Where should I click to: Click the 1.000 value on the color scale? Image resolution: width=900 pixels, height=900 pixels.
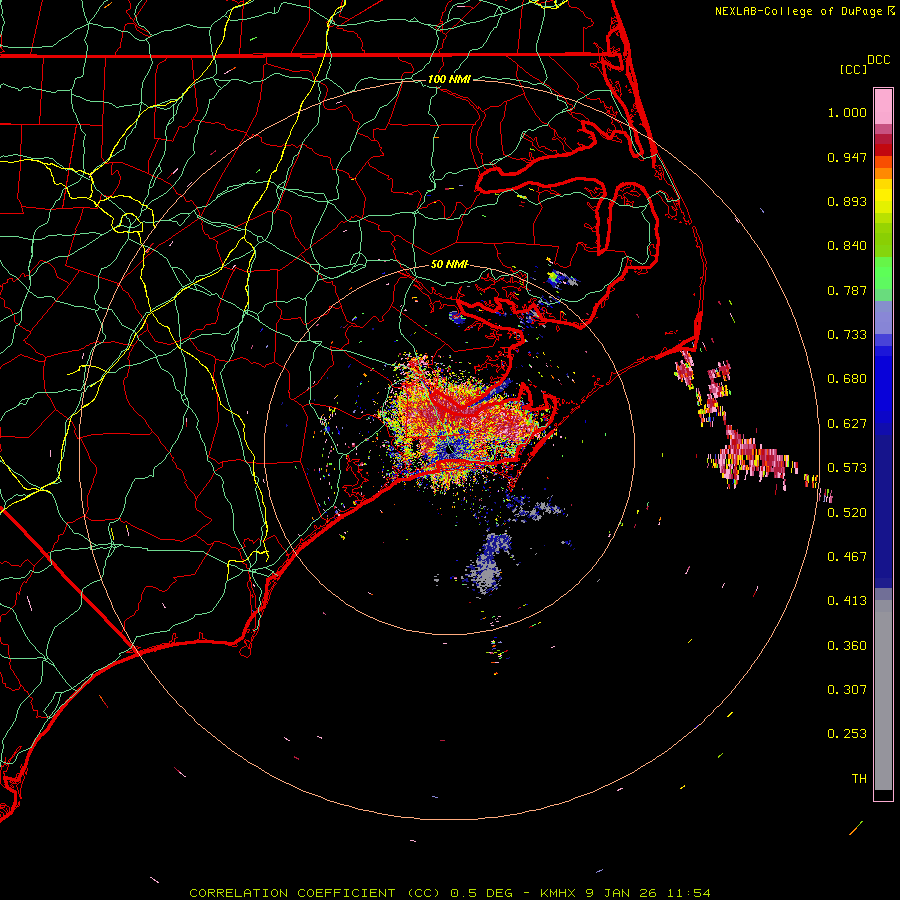(x=847, y=112)
